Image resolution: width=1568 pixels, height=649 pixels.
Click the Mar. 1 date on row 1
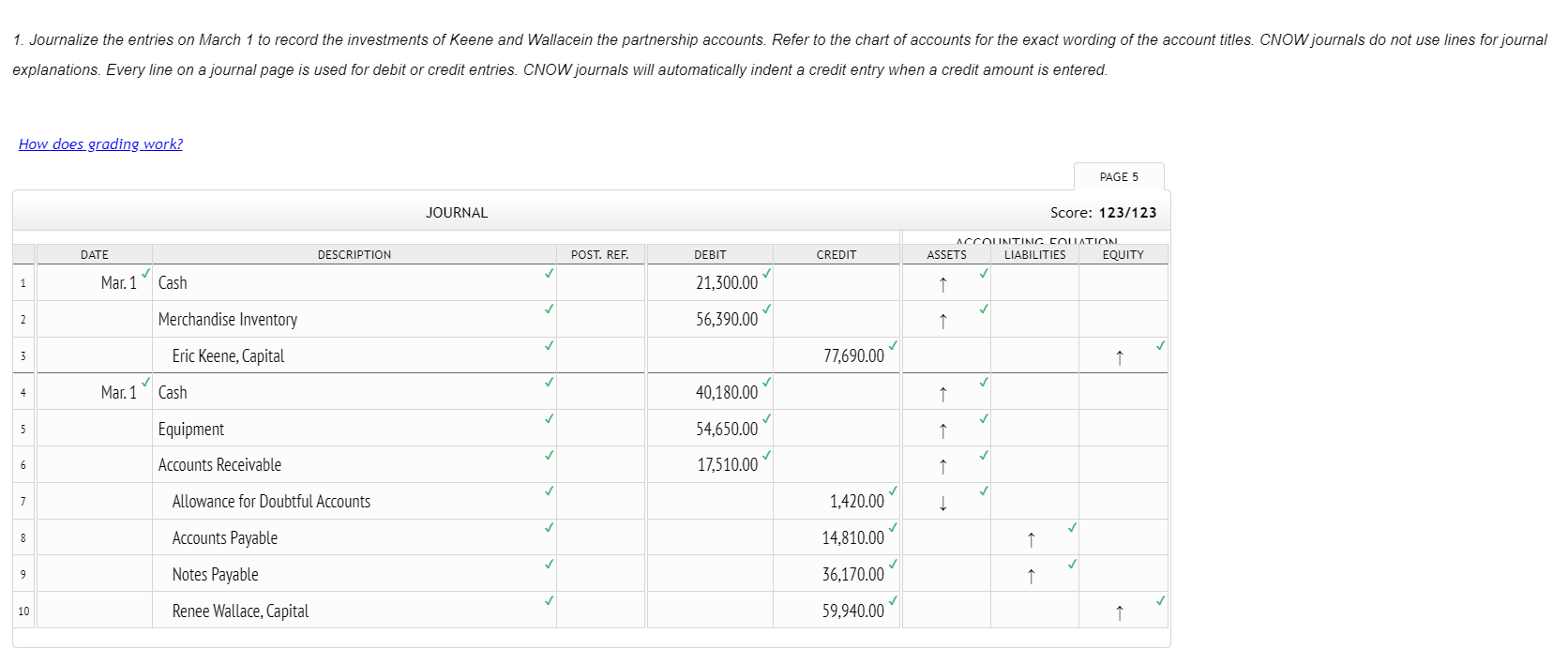click(x=119, y=282)
